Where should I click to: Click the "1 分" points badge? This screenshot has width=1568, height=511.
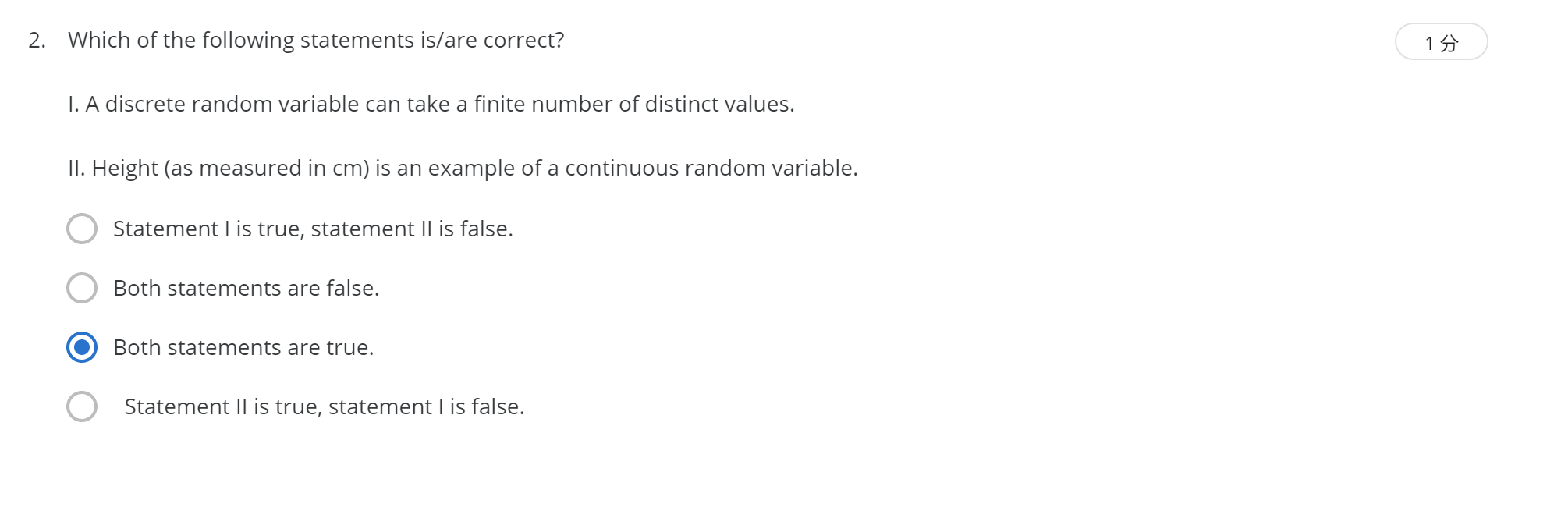[x=1441, y=42]
